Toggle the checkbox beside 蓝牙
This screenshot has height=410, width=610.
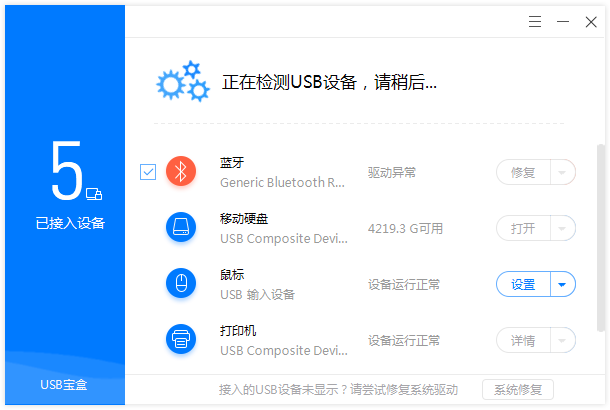coord(148,172)
